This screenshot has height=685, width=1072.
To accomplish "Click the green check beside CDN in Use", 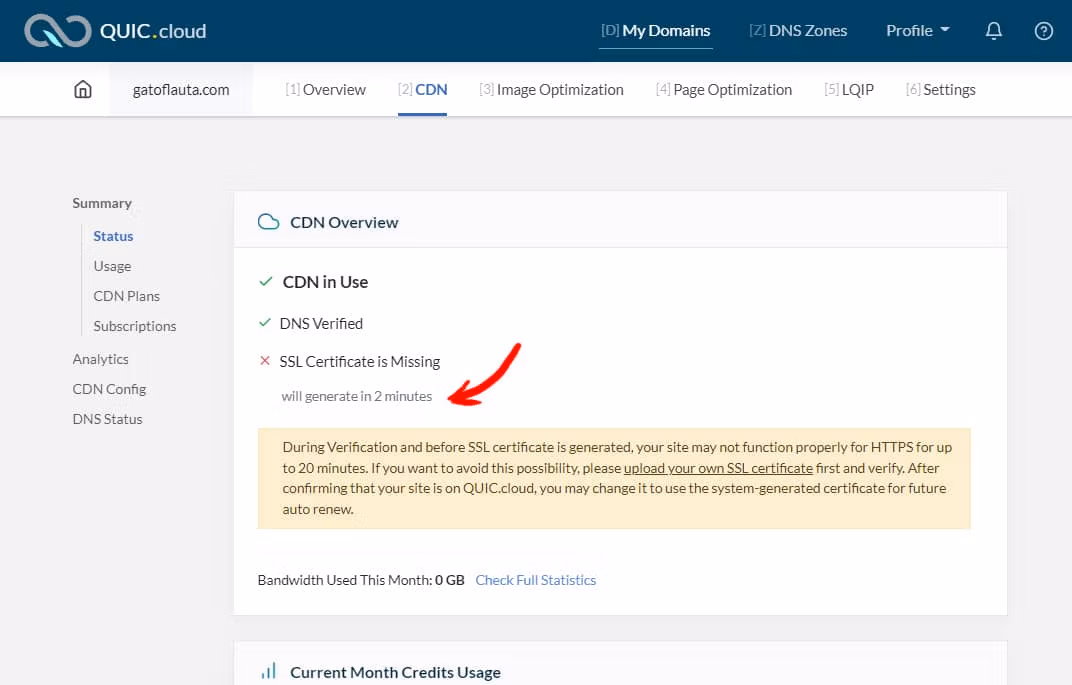I will (266, 282).
